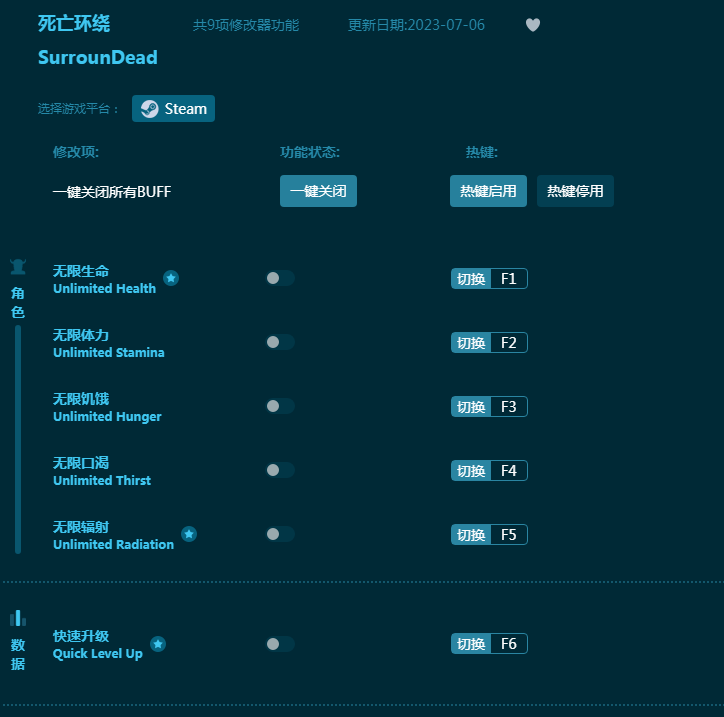Image resolution: width=724 pixels, height=717 pixels.
Task: Click the 更新日期:2023-07-06 text
Action: pyautogui.click(x=416, y=25)
